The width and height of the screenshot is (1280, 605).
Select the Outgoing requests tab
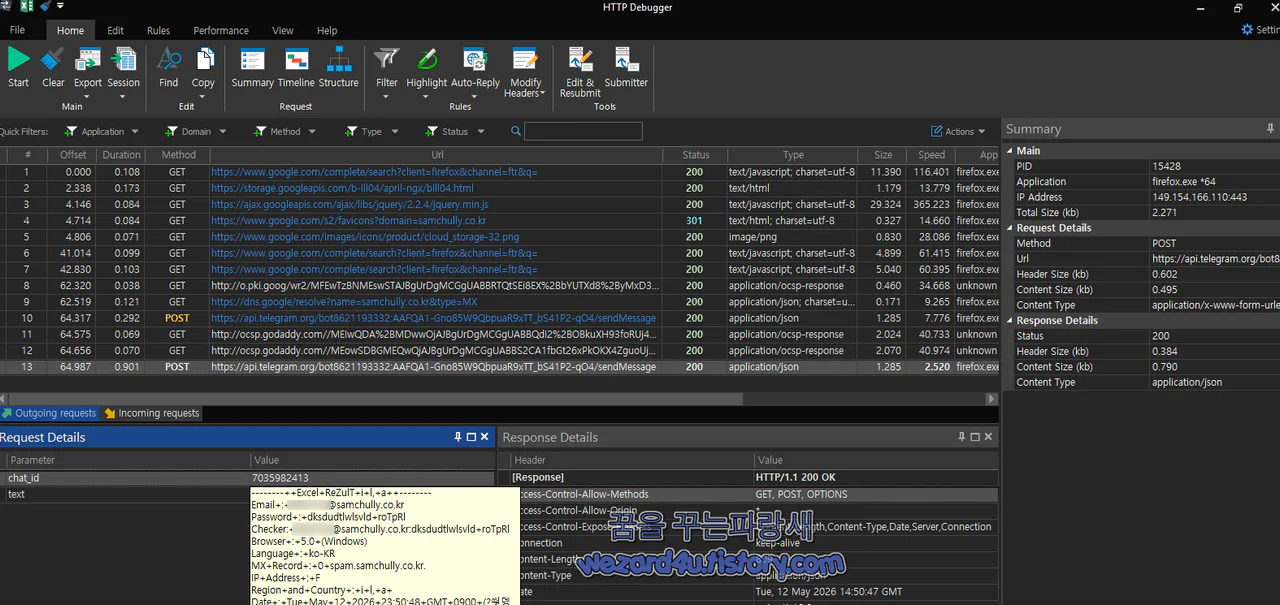[49, 413]
